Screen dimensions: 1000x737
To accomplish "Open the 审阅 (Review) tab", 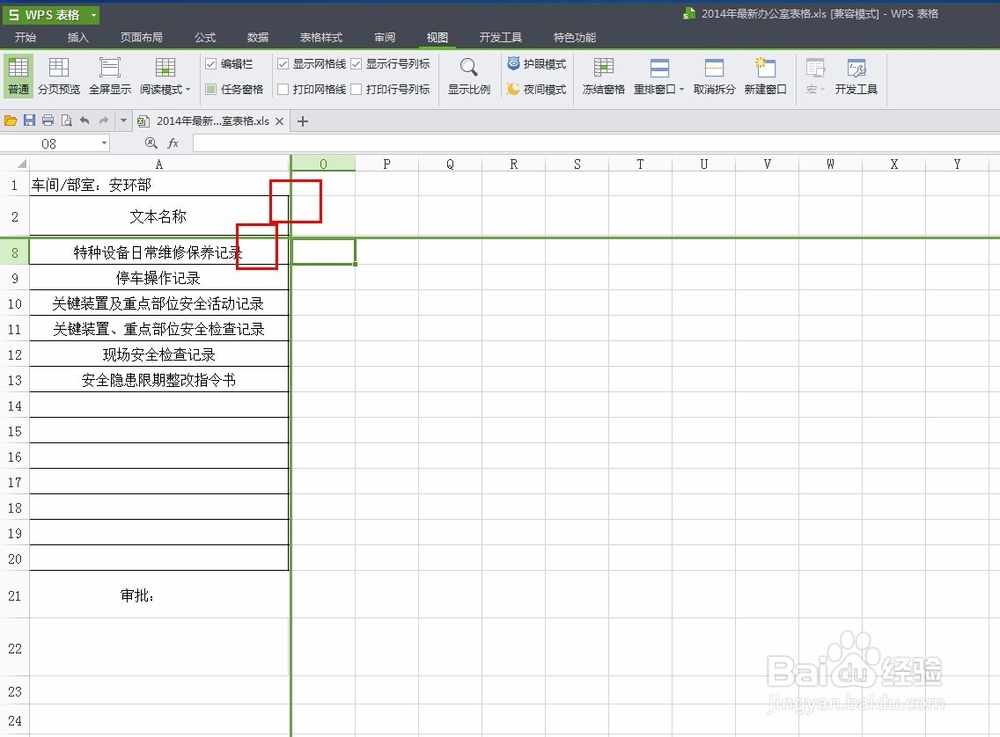I will click(385, 38).
